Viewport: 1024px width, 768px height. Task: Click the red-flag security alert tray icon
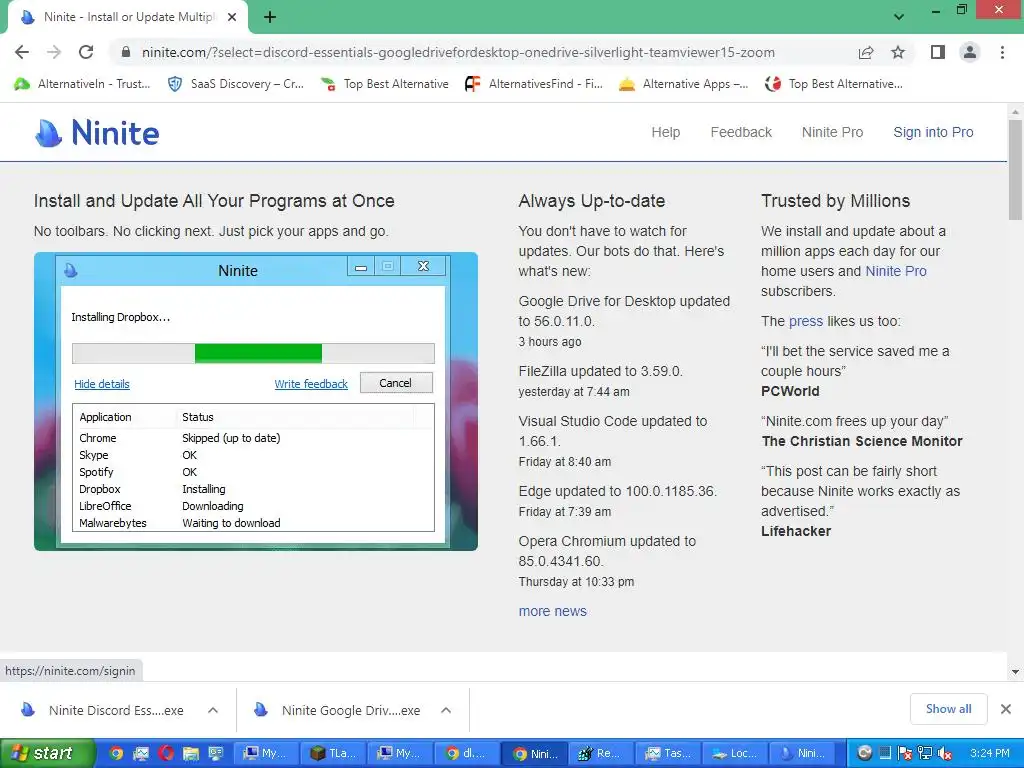[x=905, y=754]
